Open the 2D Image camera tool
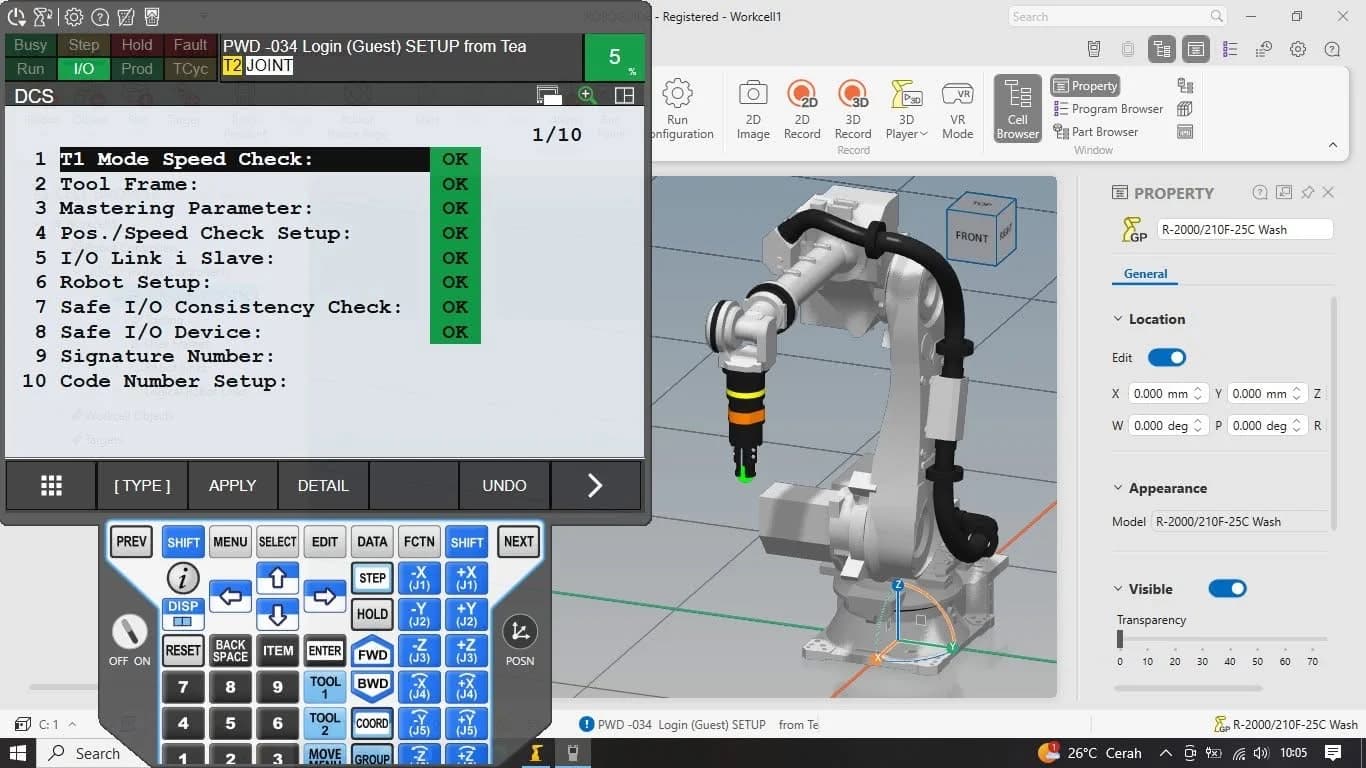The width and height of the screenshot is (1366, 768). [x=753, y=110]
